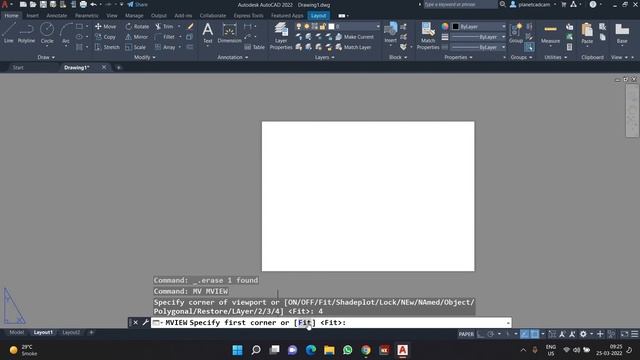Screen dimensions: 640x360
Task: Select the Line tool
Action: pos(9,33)
